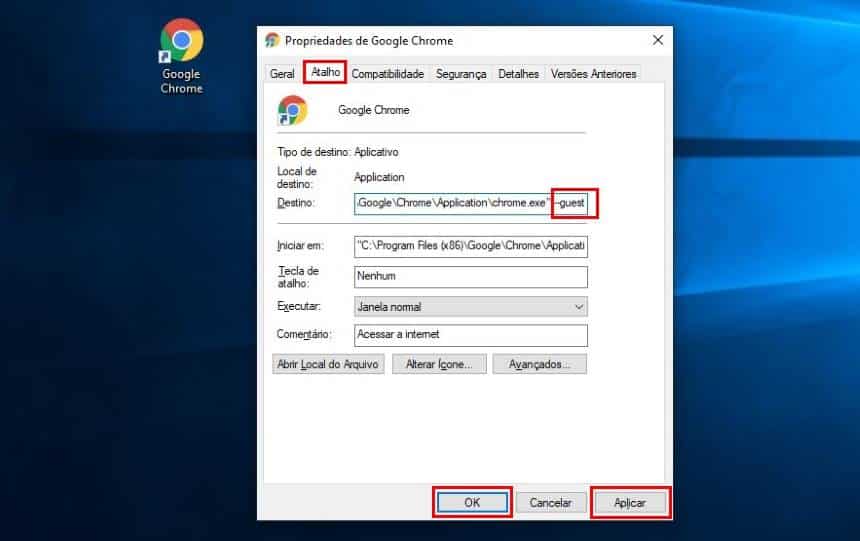The width and height of the screenshot is (860, 541).
Task: Switch to the Geral tab
Action: click(282, 74)
